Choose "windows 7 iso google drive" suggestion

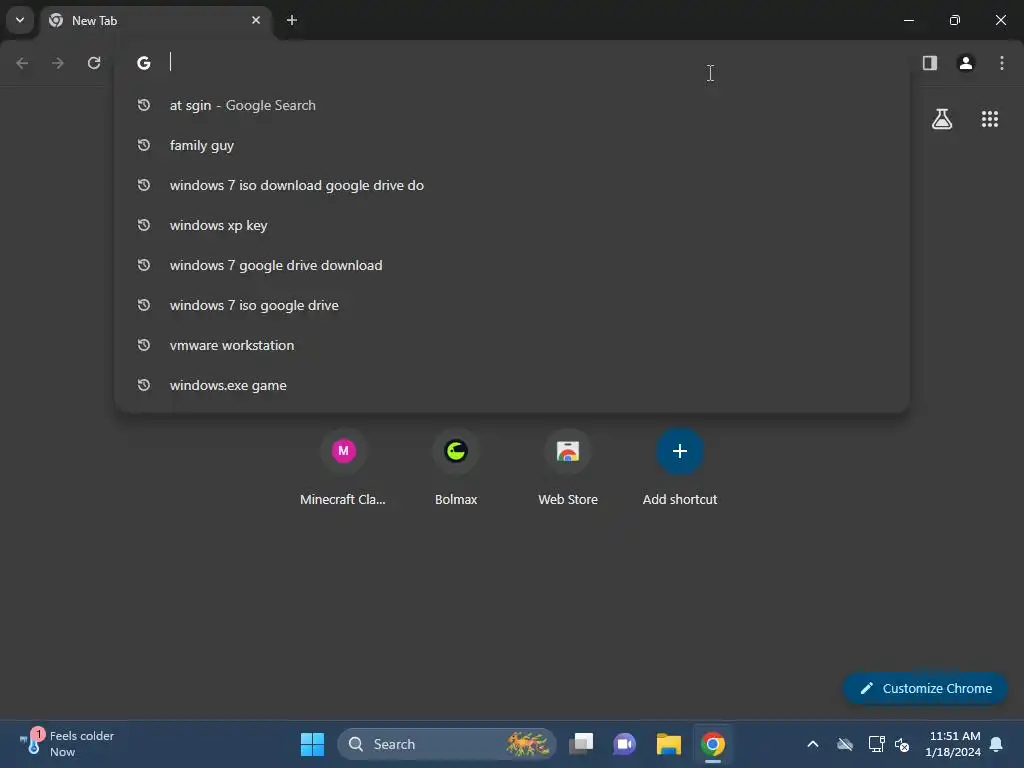512,305
